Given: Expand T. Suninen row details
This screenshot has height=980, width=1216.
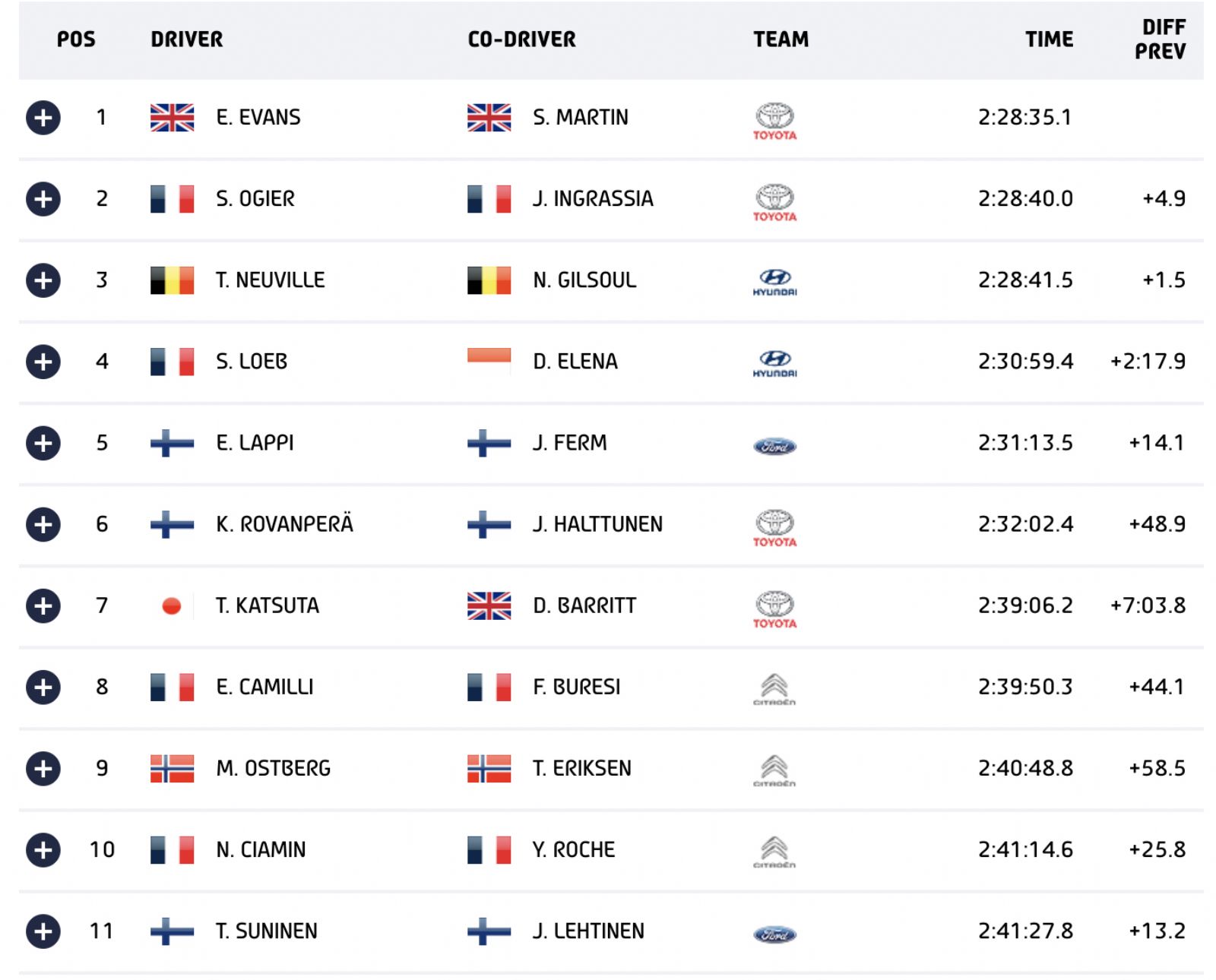Looking at the screenshot, I should [43, 931].
